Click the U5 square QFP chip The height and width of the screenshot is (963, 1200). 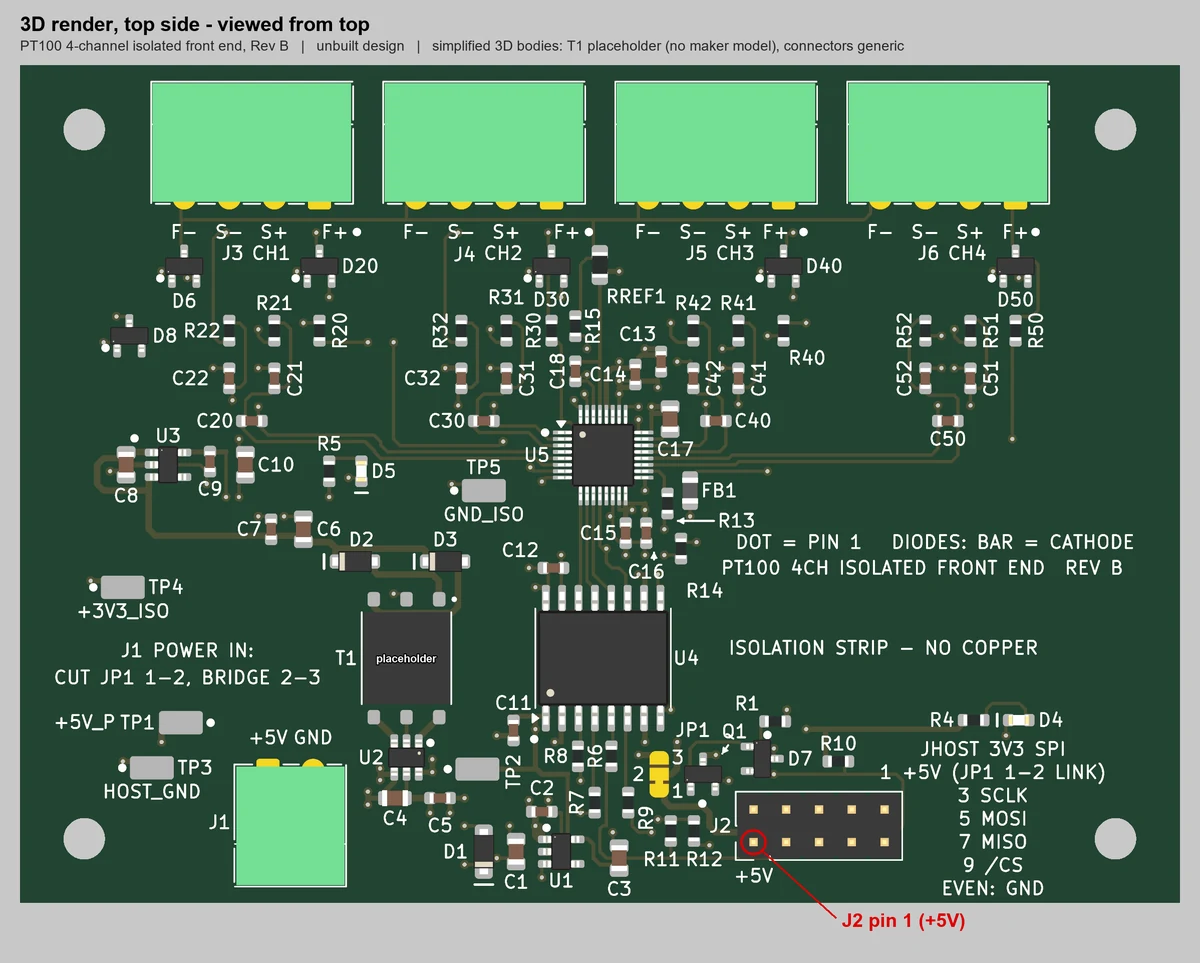click(x=603, y=454)
